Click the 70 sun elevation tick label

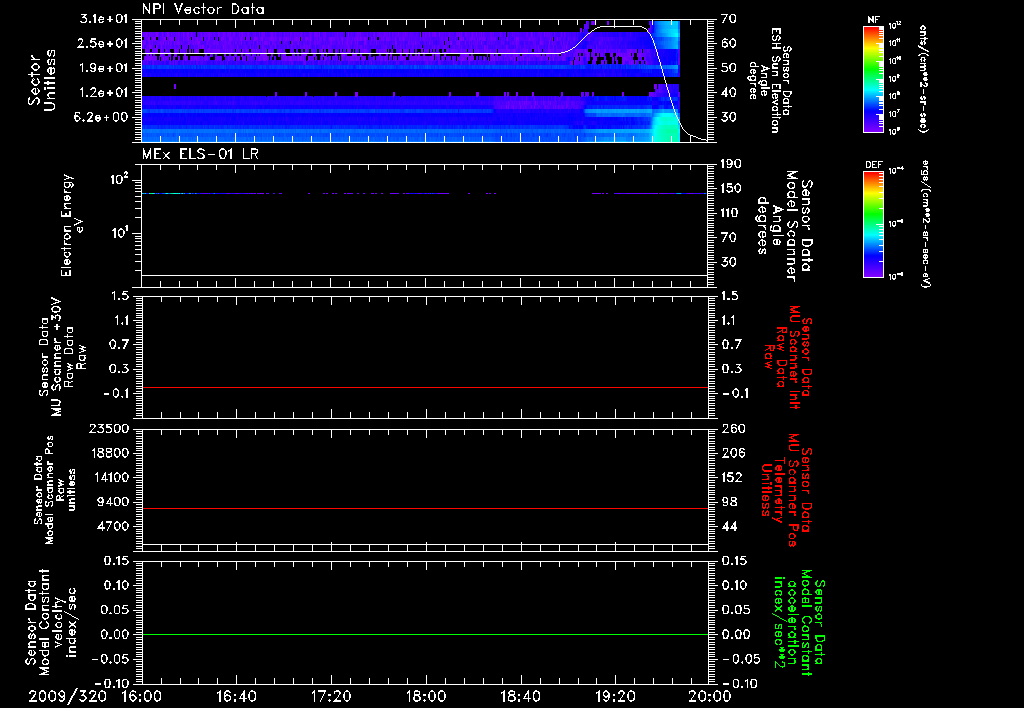(729, 19)
